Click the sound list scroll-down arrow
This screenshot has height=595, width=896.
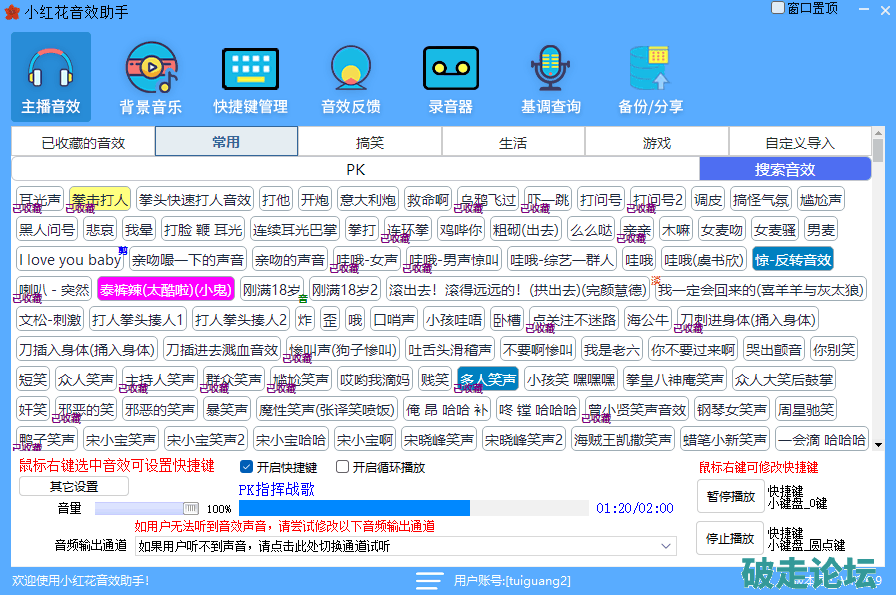(x=878, y=443)
